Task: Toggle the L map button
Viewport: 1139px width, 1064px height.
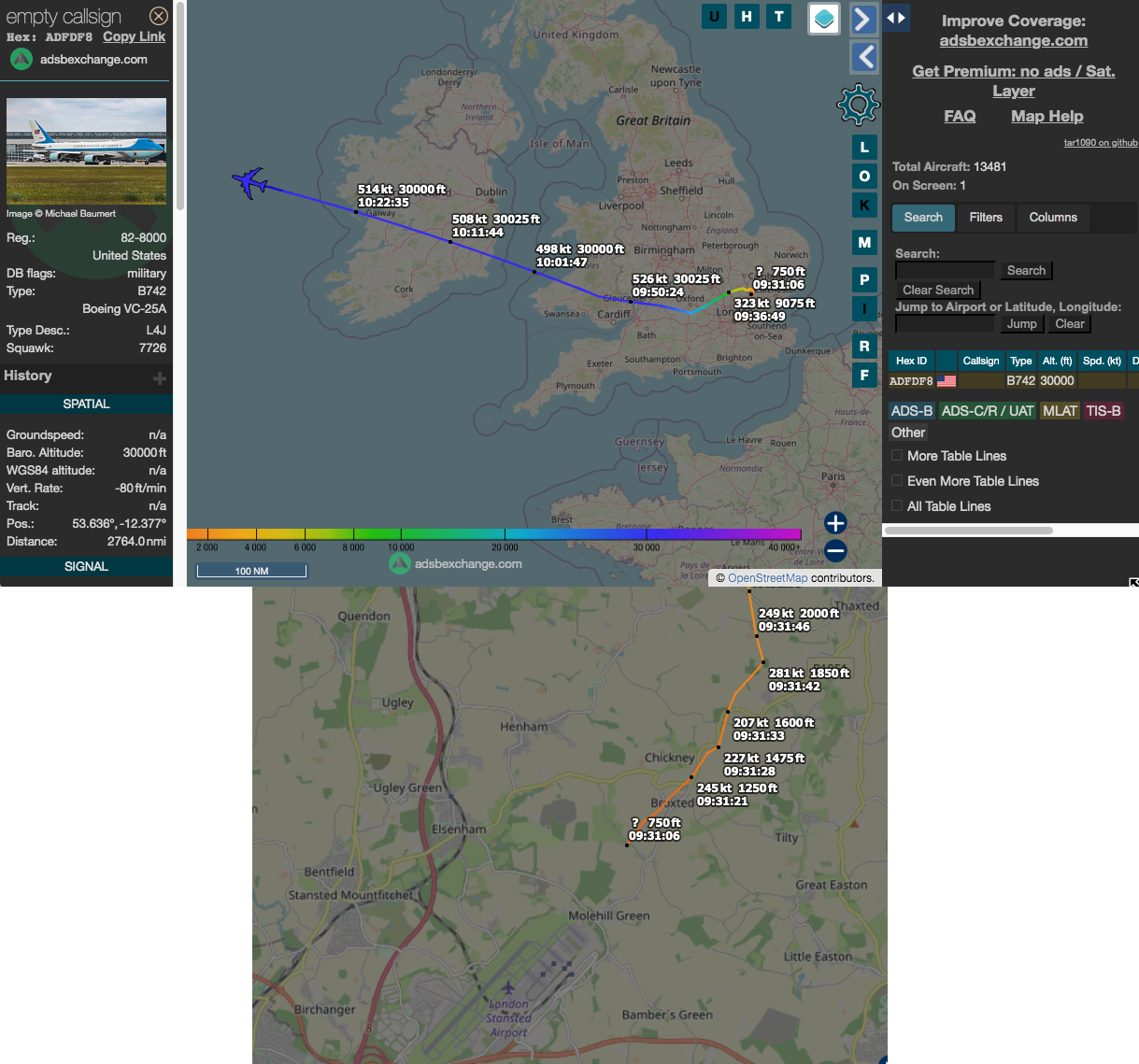Action: (x=864, y=147)
